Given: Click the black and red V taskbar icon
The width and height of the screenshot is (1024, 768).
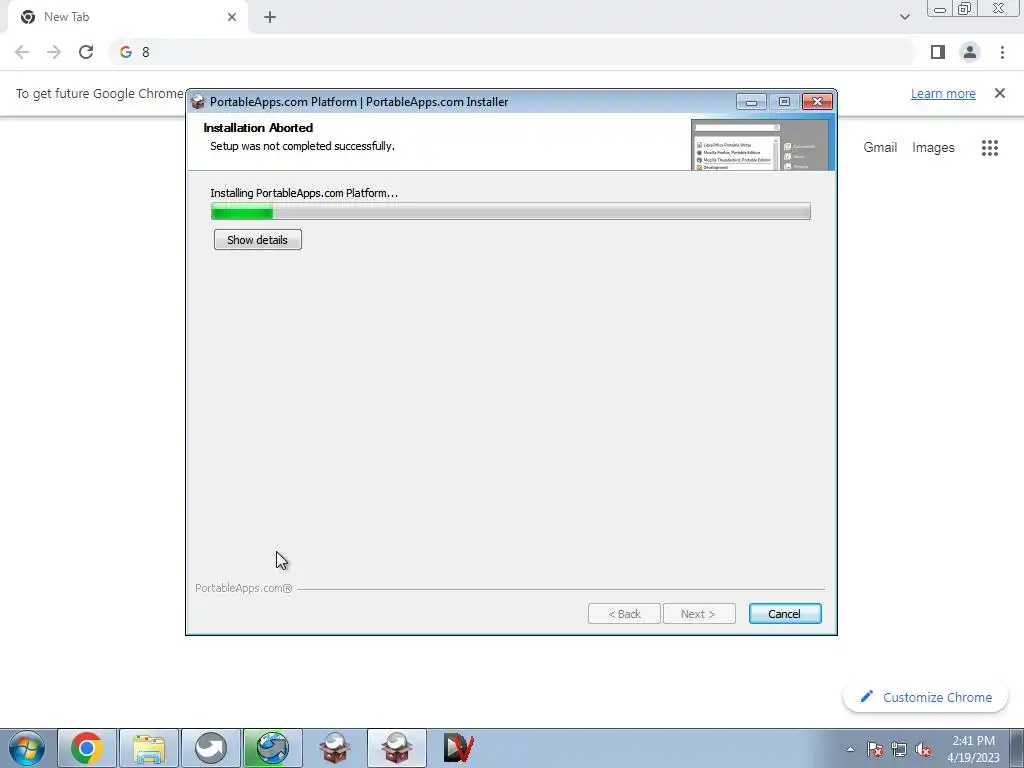Looking at the screenshot, I should [x=458, y=748].
